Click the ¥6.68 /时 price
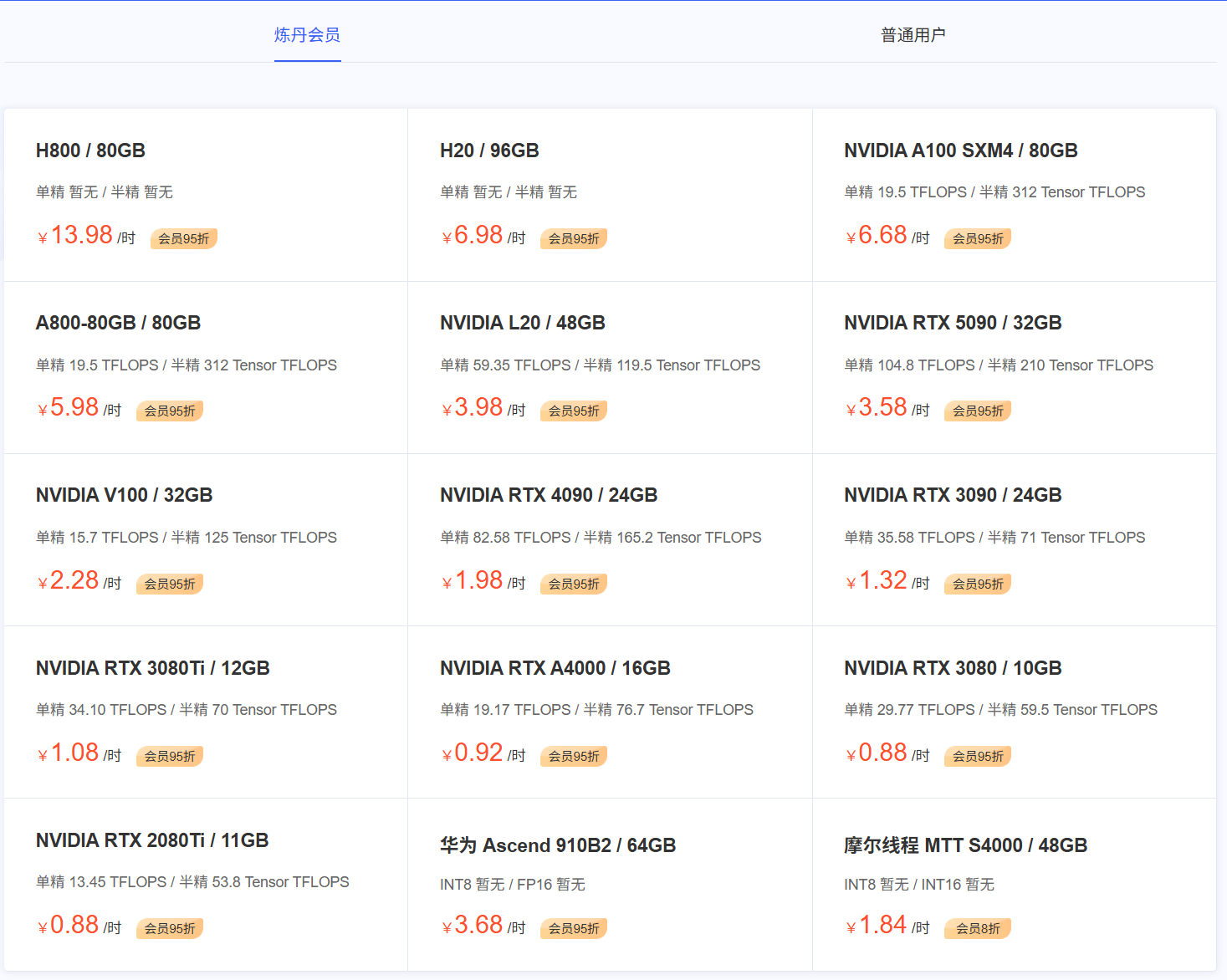 (887, 235)
